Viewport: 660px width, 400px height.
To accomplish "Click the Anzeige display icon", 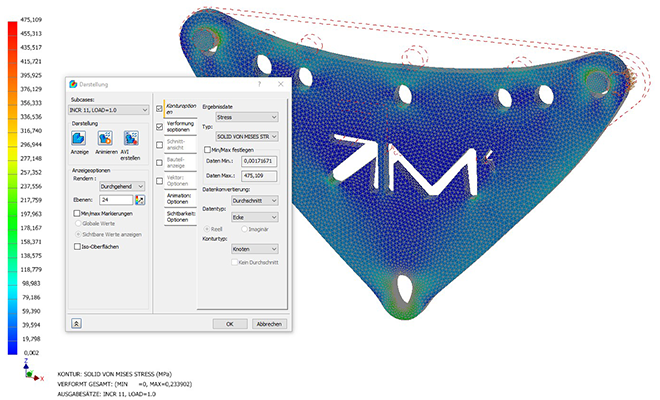I will (x=80, y=139).
